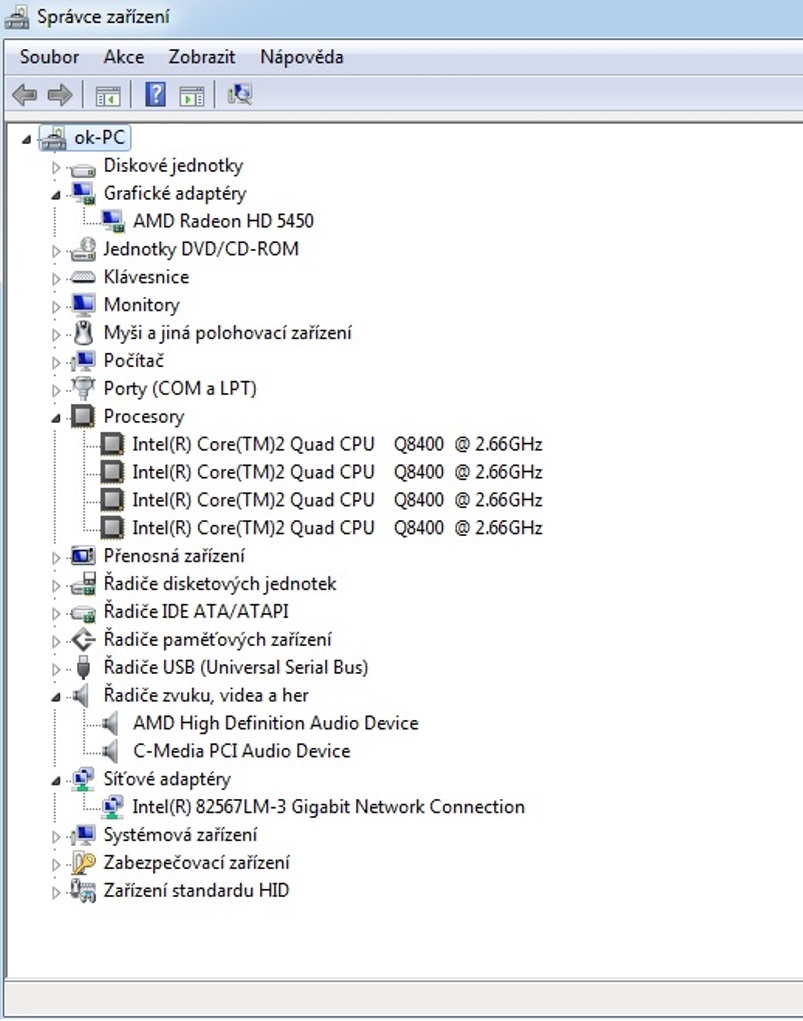Screen dimensions: 803x1021
Task: Expand the Diskové jednotky node
Action: point(56,166)
